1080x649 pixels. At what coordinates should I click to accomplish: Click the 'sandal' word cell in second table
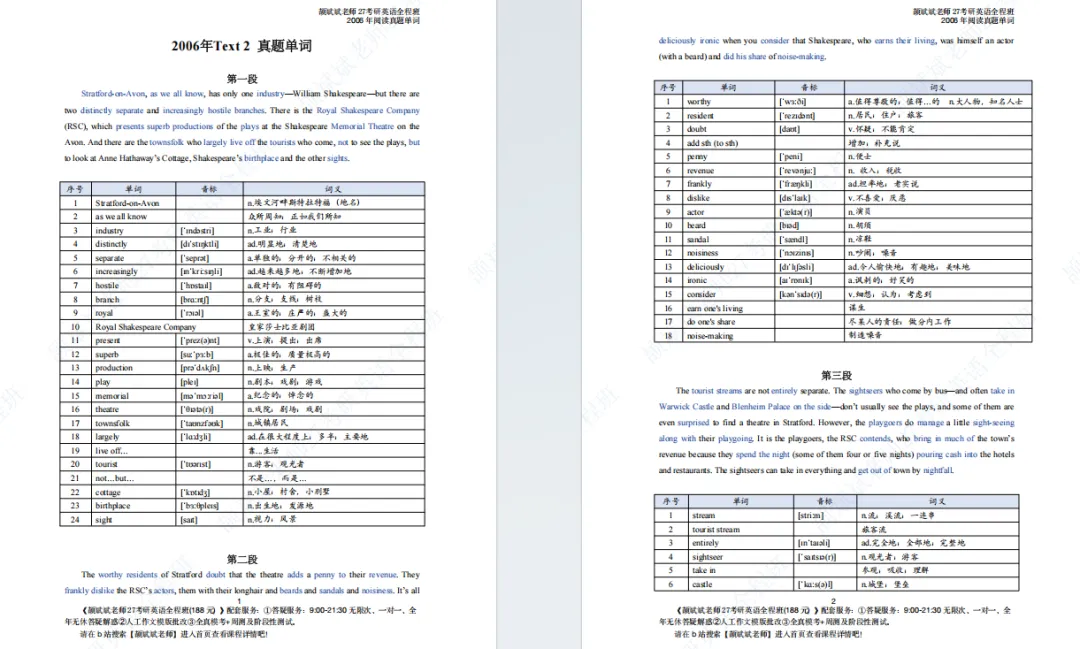click(x=729, y=239)
